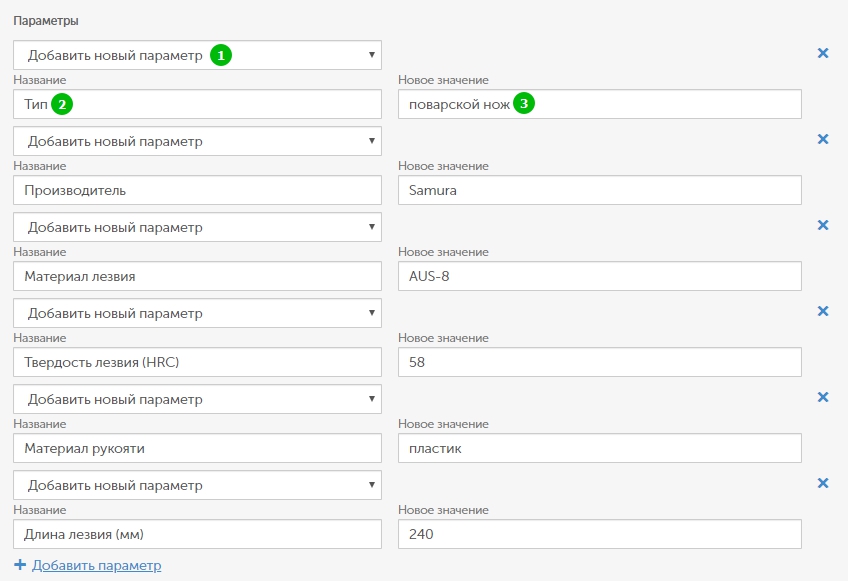This screenshot has height=581, width=848.
Task: Remove the Материал рукояти parameter with X icon
Action: (x=823, y=397)
